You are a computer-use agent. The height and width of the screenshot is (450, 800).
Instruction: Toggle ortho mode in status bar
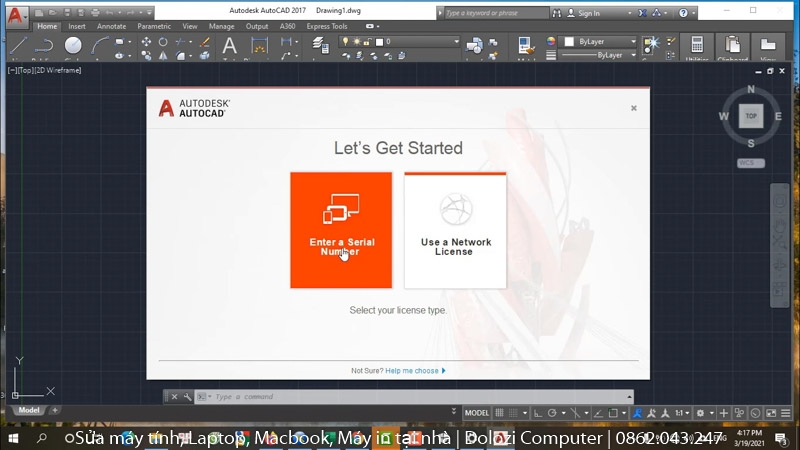coord(537,413)
